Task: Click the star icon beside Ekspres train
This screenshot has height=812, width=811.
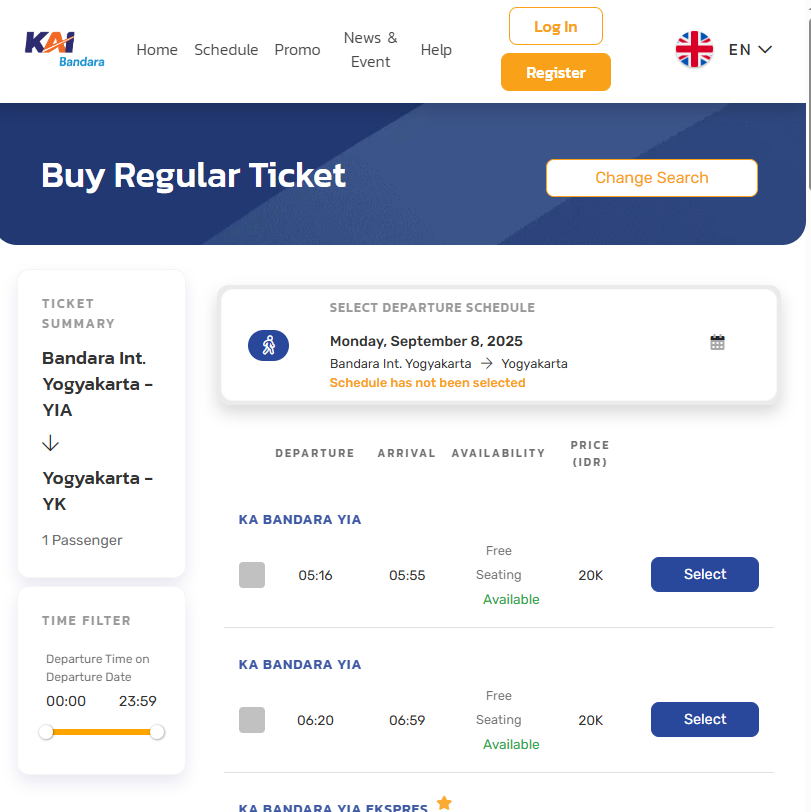Action: pos(444,802)
